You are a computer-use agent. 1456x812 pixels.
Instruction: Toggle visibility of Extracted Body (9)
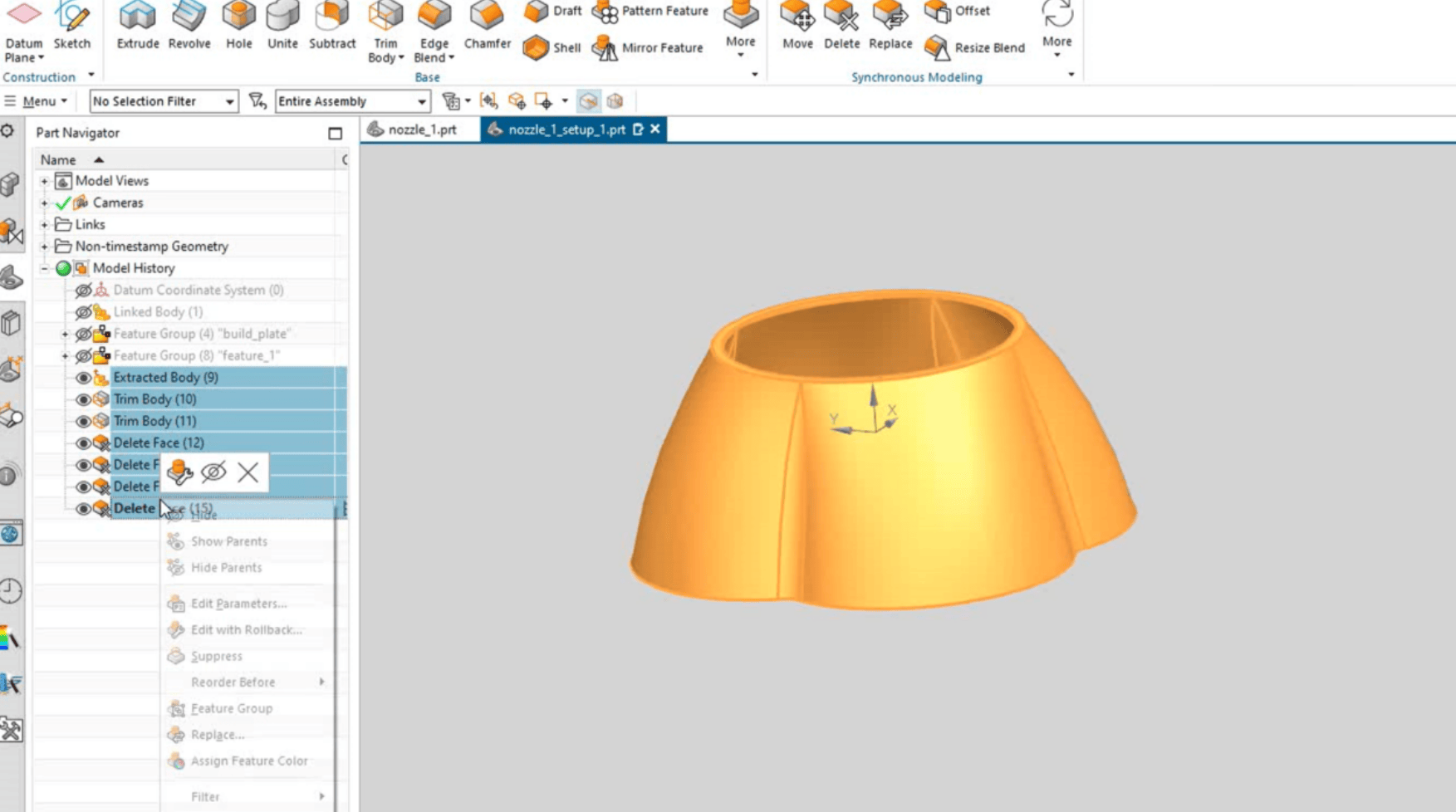(83, 378)
